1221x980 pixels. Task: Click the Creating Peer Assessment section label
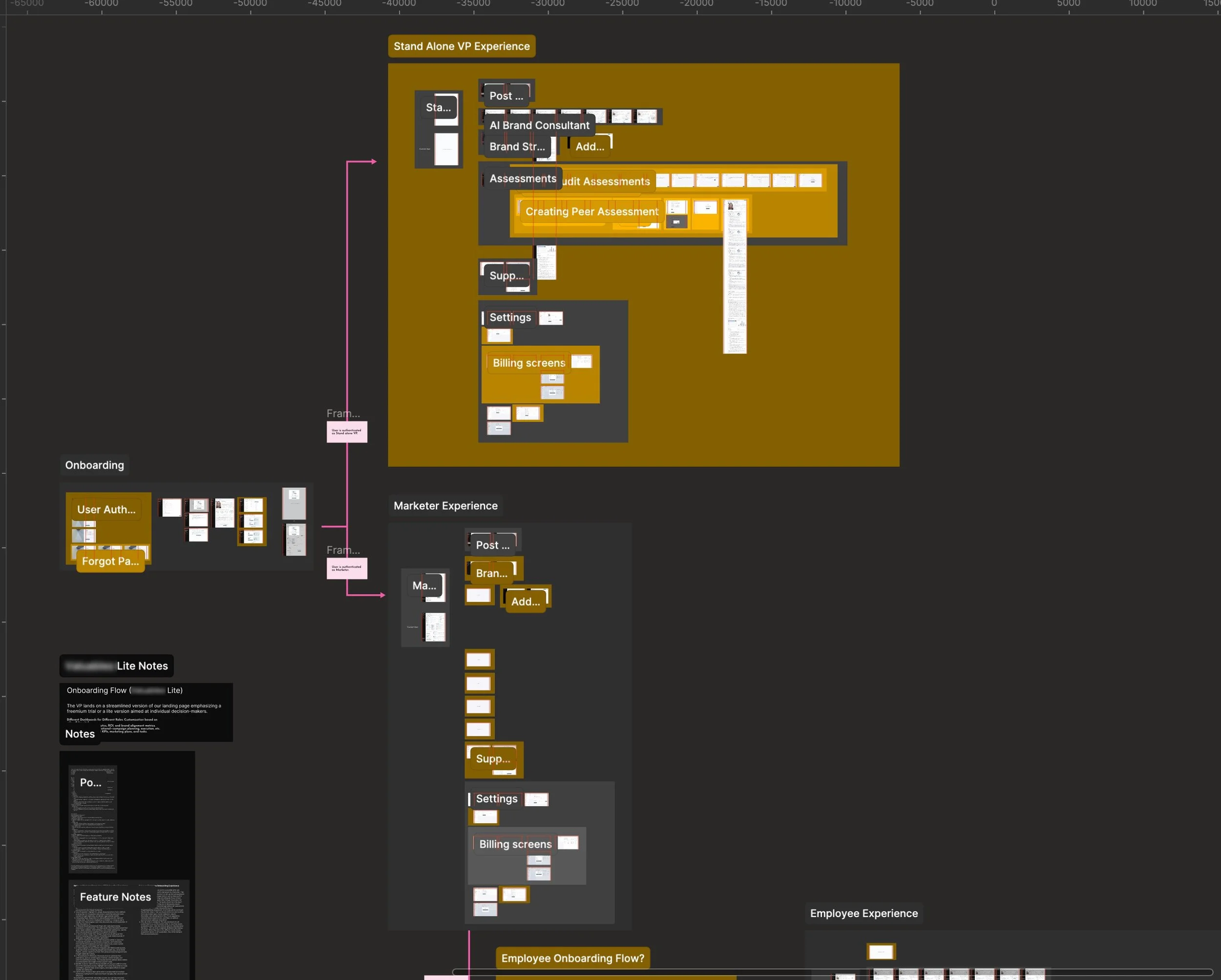click(x=591, y=211)
